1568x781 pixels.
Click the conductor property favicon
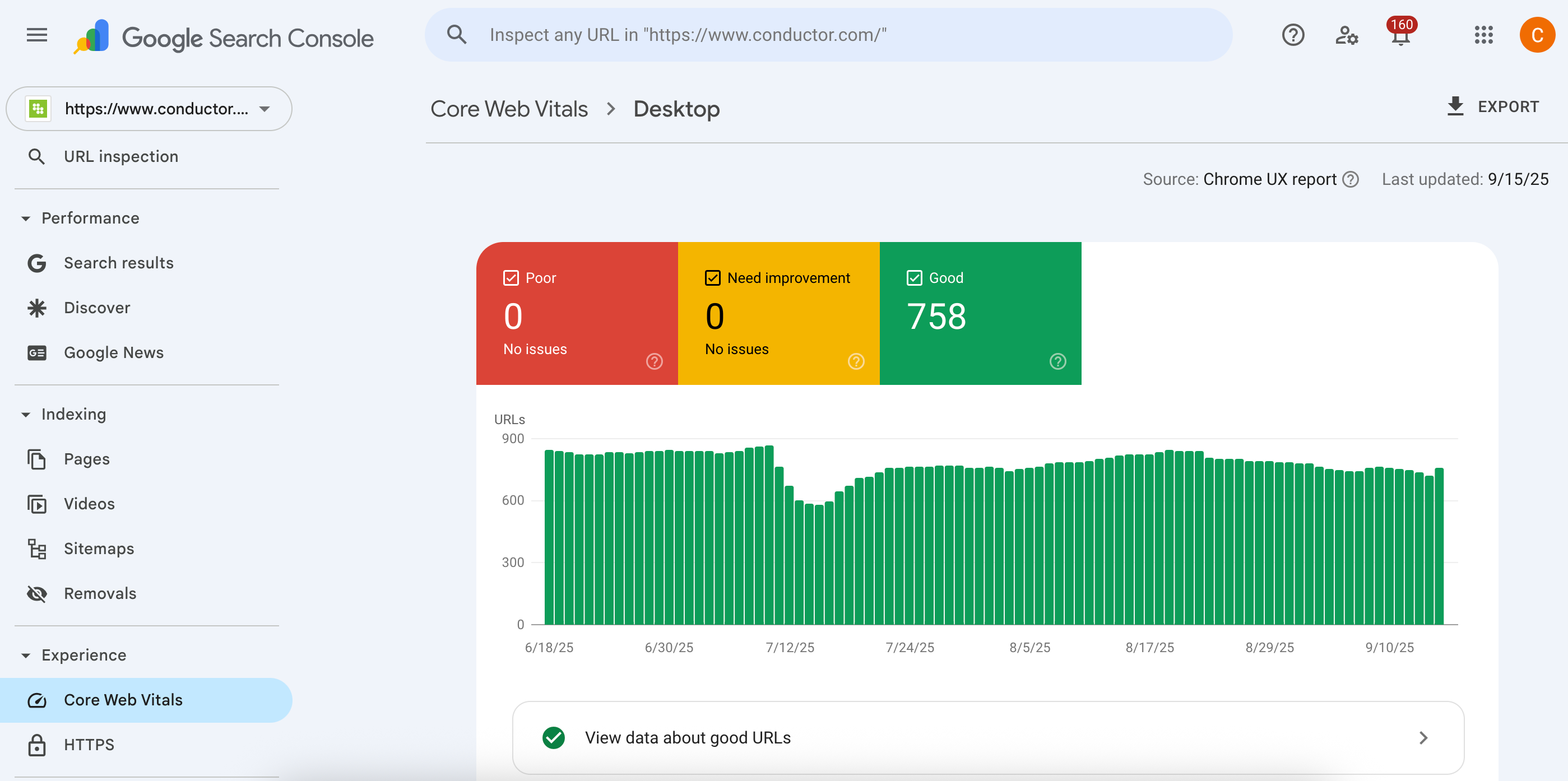(x=38, y=108)
